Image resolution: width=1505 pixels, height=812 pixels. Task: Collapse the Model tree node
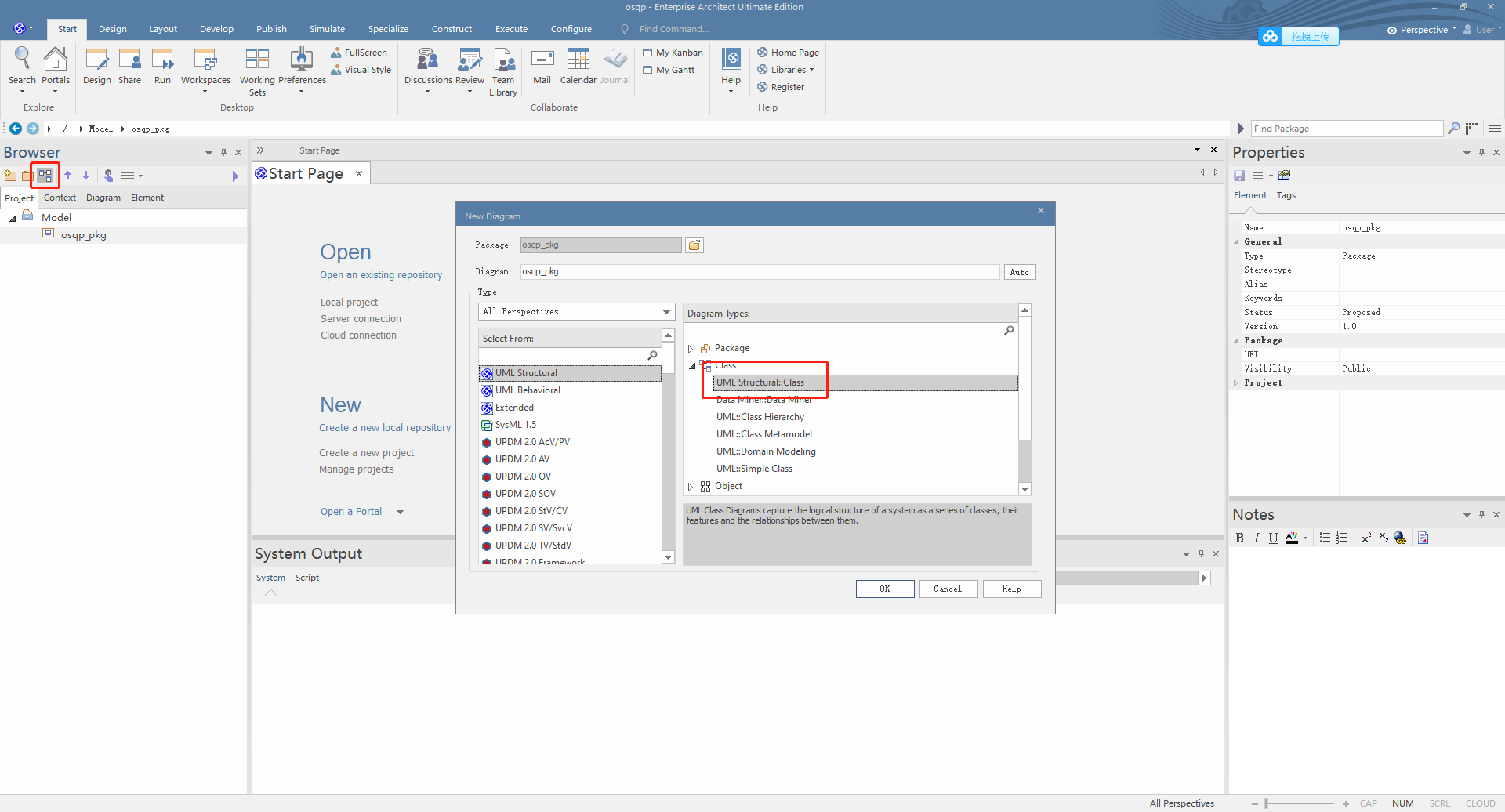(13, 219)
